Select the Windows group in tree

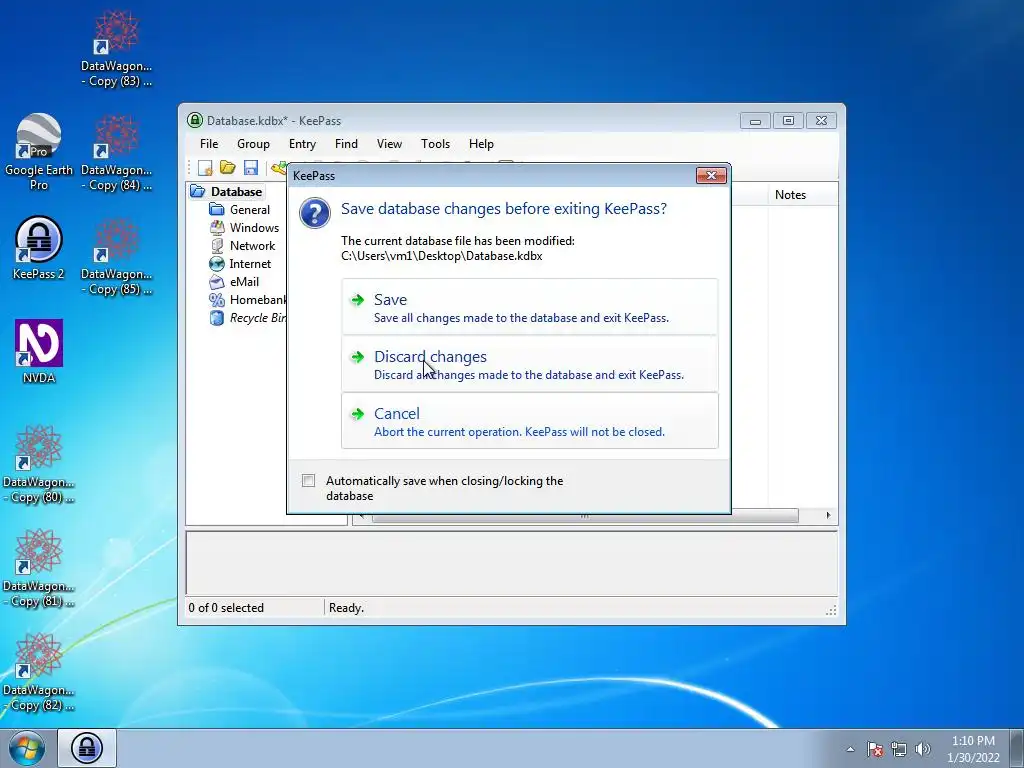pyautogui.click(x=244, y=228)
